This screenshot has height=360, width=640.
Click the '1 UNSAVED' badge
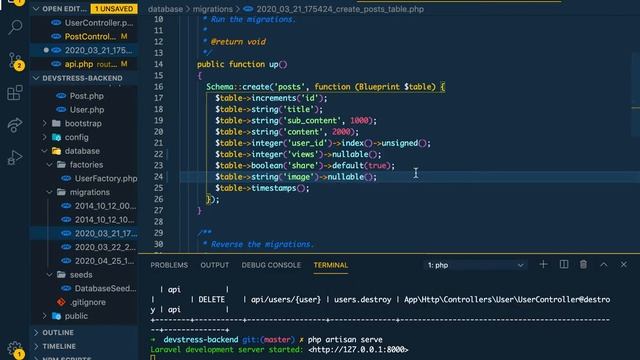click(x=114, y=9)
